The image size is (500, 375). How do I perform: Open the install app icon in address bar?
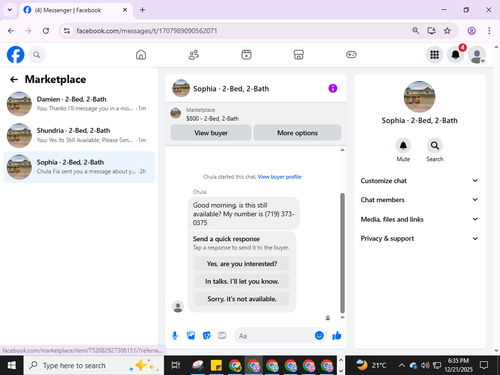pos(431,31)
